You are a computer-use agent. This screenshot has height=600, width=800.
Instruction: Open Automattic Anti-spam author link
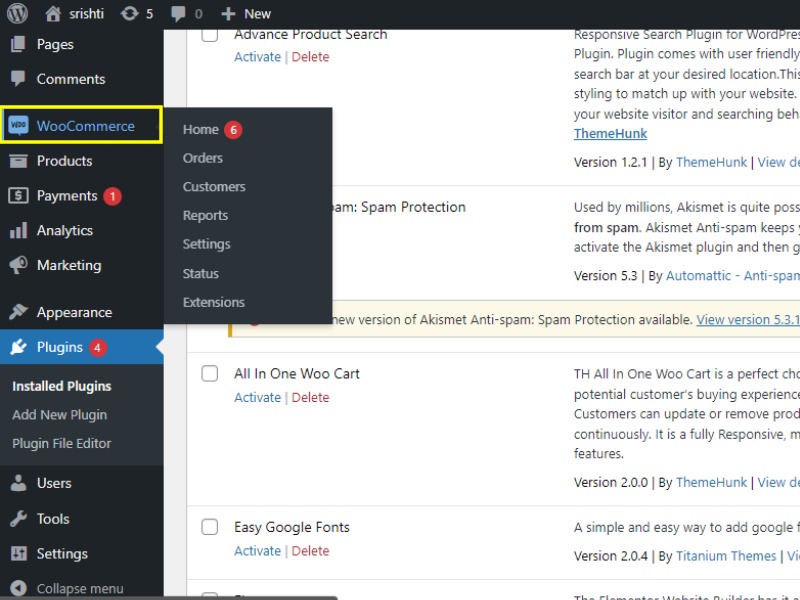click(x=733, y=276)
